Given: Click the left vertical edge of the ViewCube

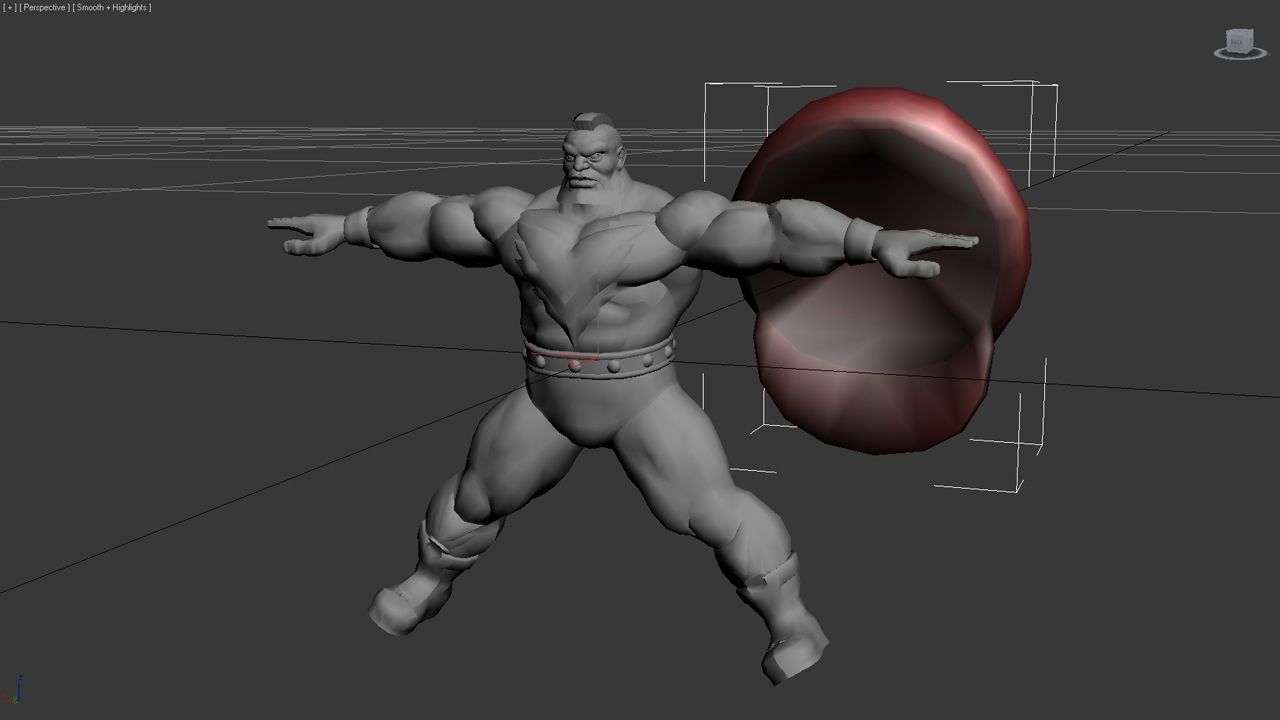Looking at the screenshot, I should click(1227, 41).
